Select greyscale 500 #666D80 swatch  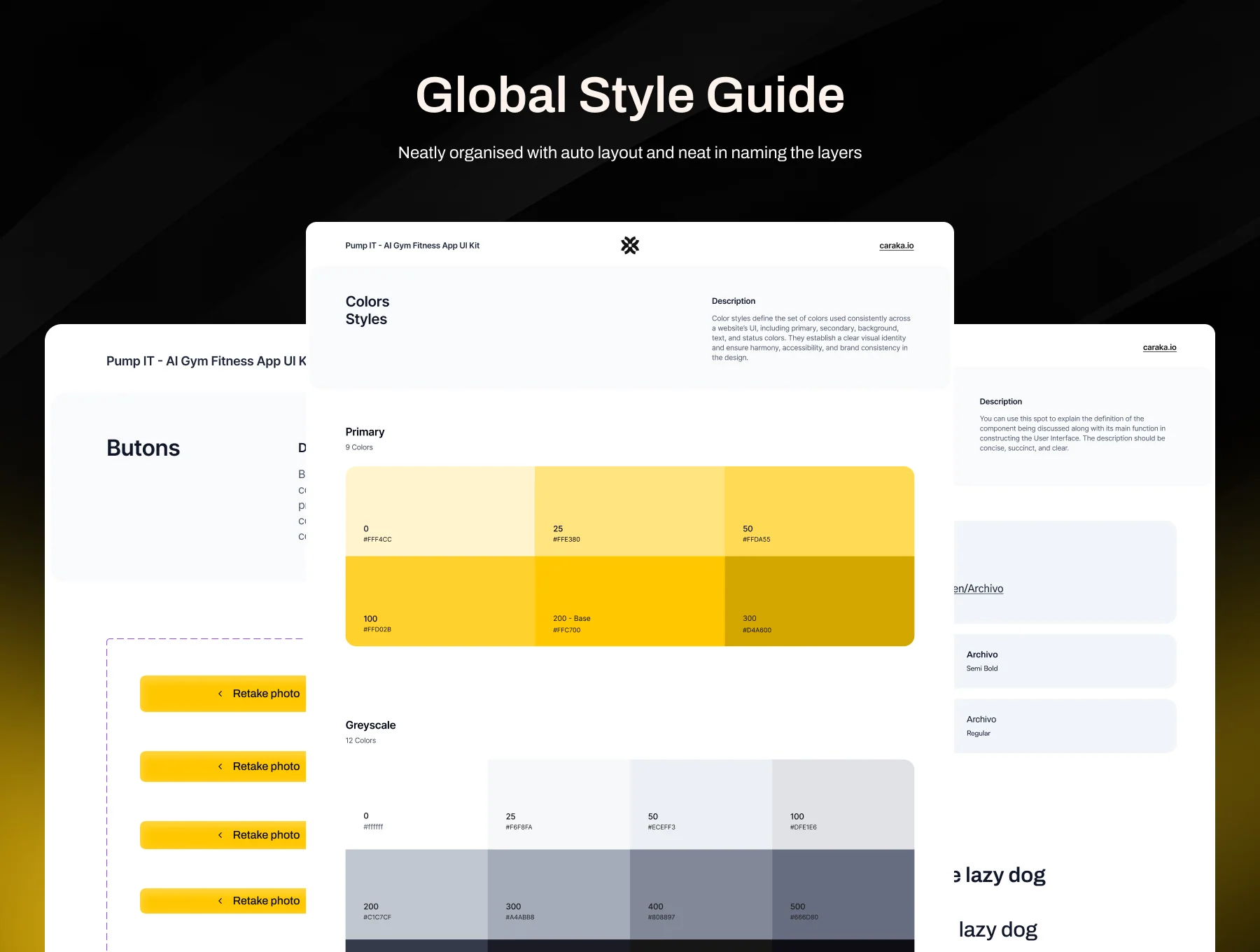tap(843, 895)
